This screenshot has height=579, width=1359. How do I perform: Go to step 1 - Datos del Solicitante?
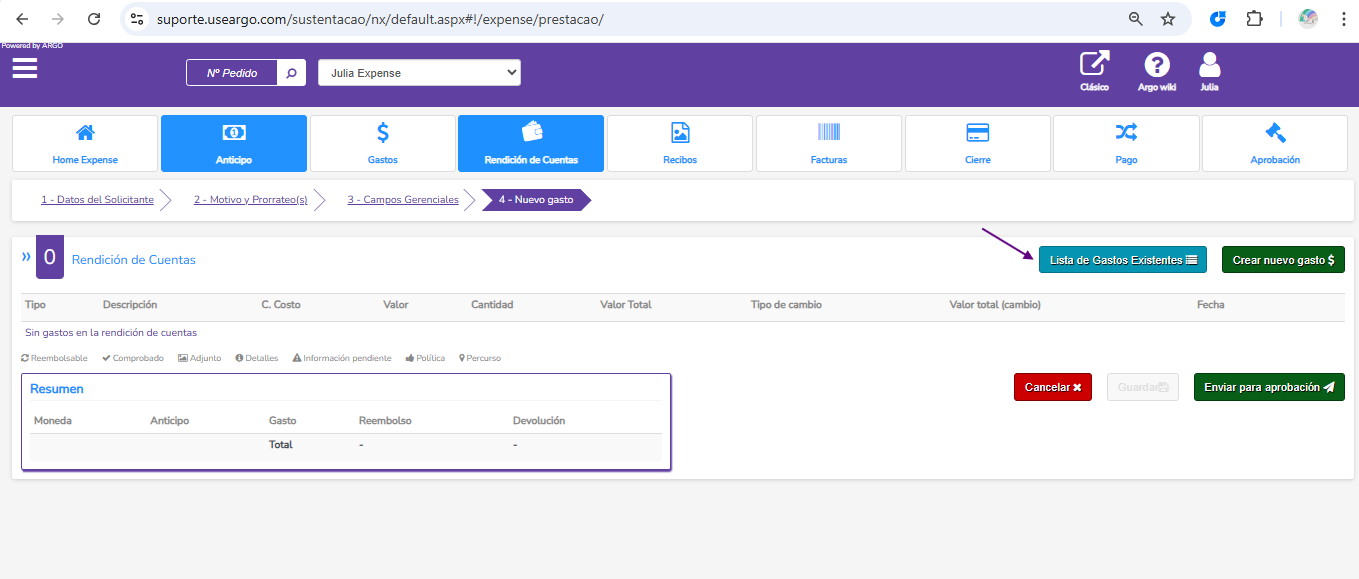coord(97,200)
